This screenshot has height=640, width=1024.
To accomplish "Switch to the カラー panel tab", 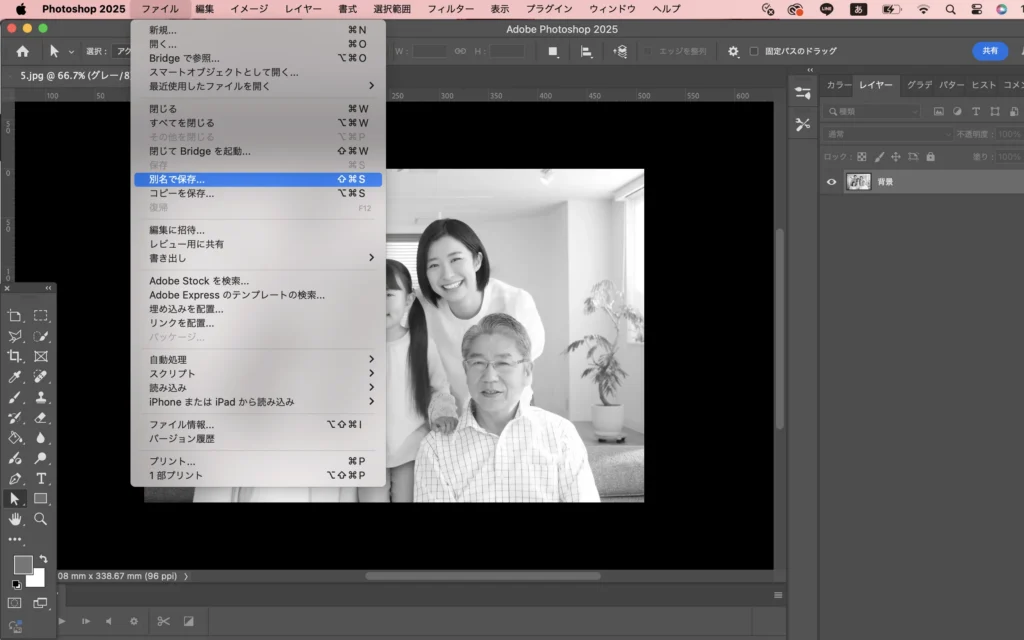I will [x=839, y=86].
